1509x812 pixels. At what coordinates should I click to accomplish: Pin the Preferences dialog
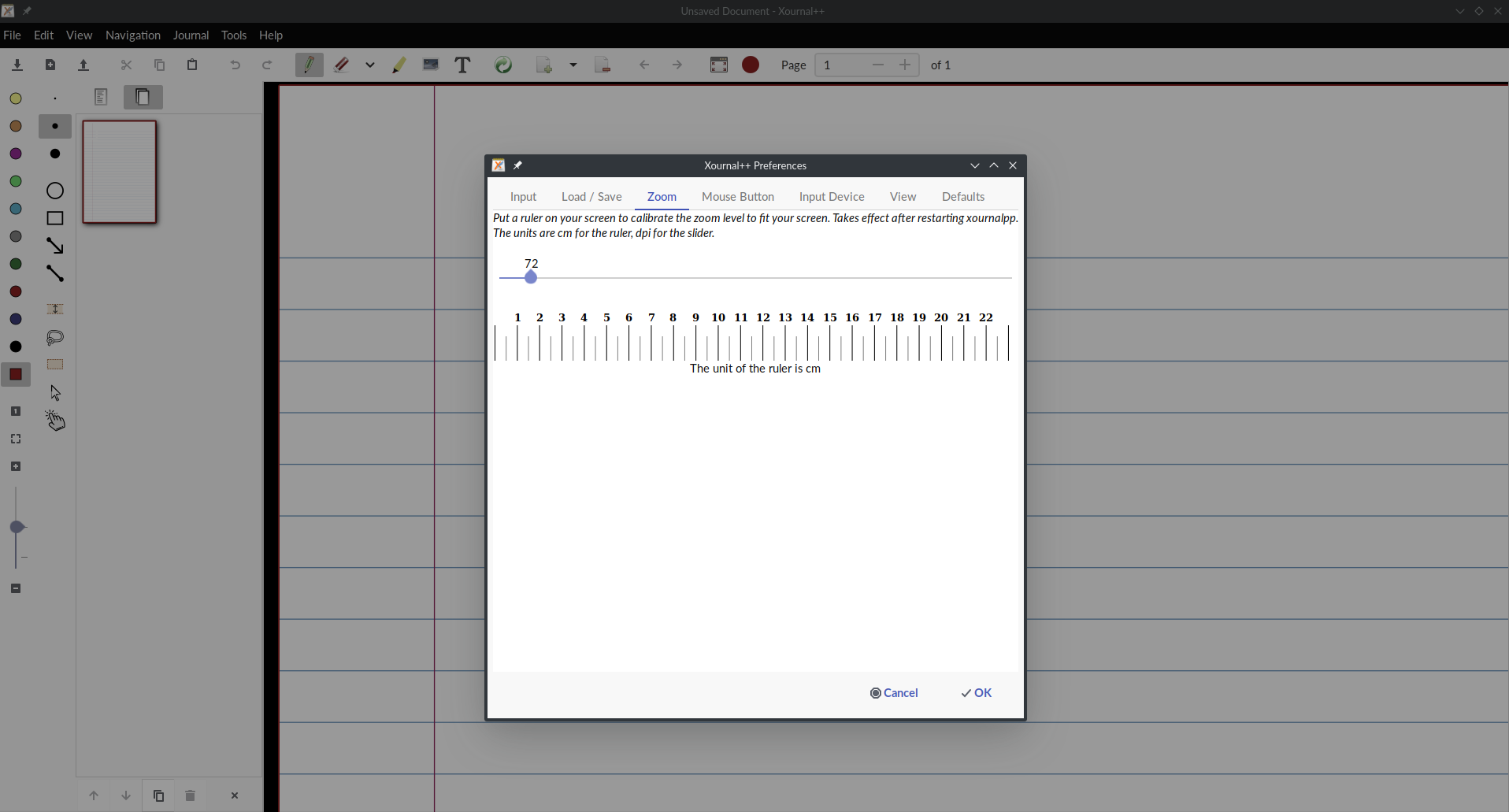click(519, 165)
